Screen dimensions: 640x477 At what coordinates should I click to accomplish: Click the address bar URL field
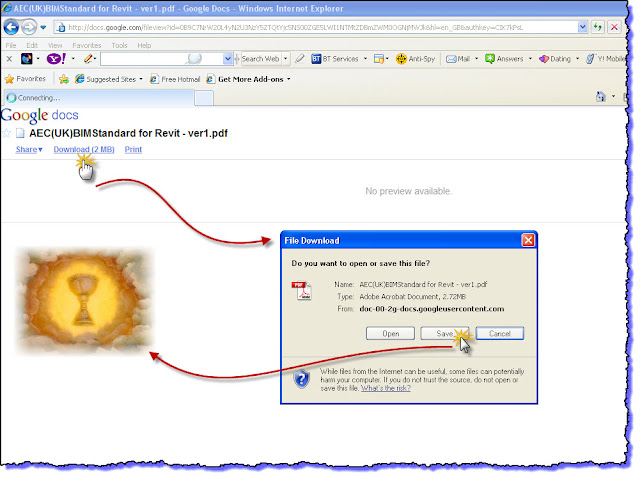pyautogui.click(x=316, y=27)
